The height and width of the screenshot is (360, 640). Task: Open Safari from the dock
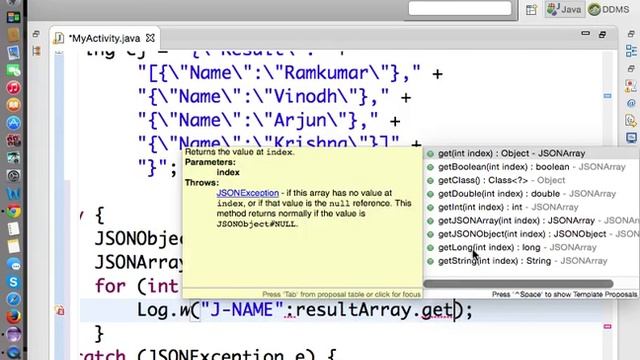13,299
